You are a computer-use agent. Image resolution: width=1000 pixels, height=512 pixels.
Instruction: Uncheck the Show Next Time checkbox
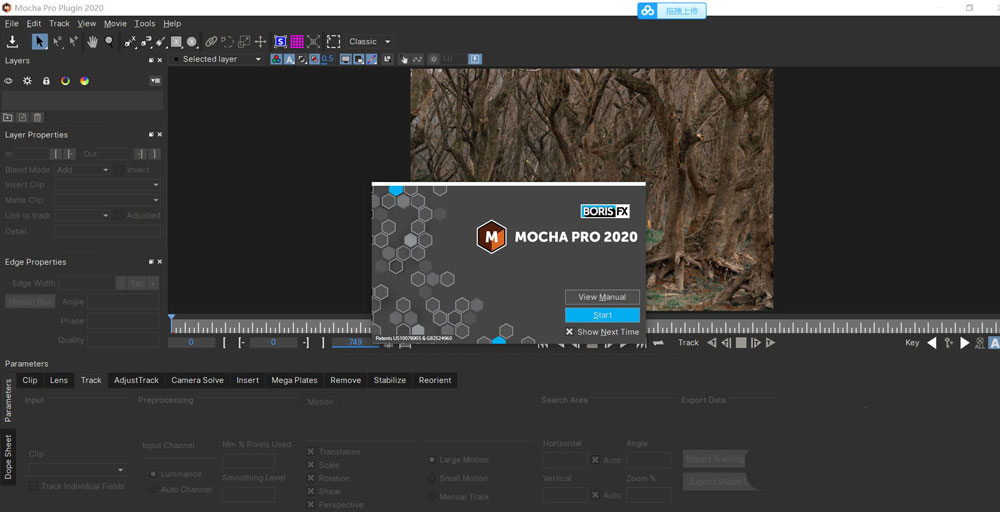(570, 332)
